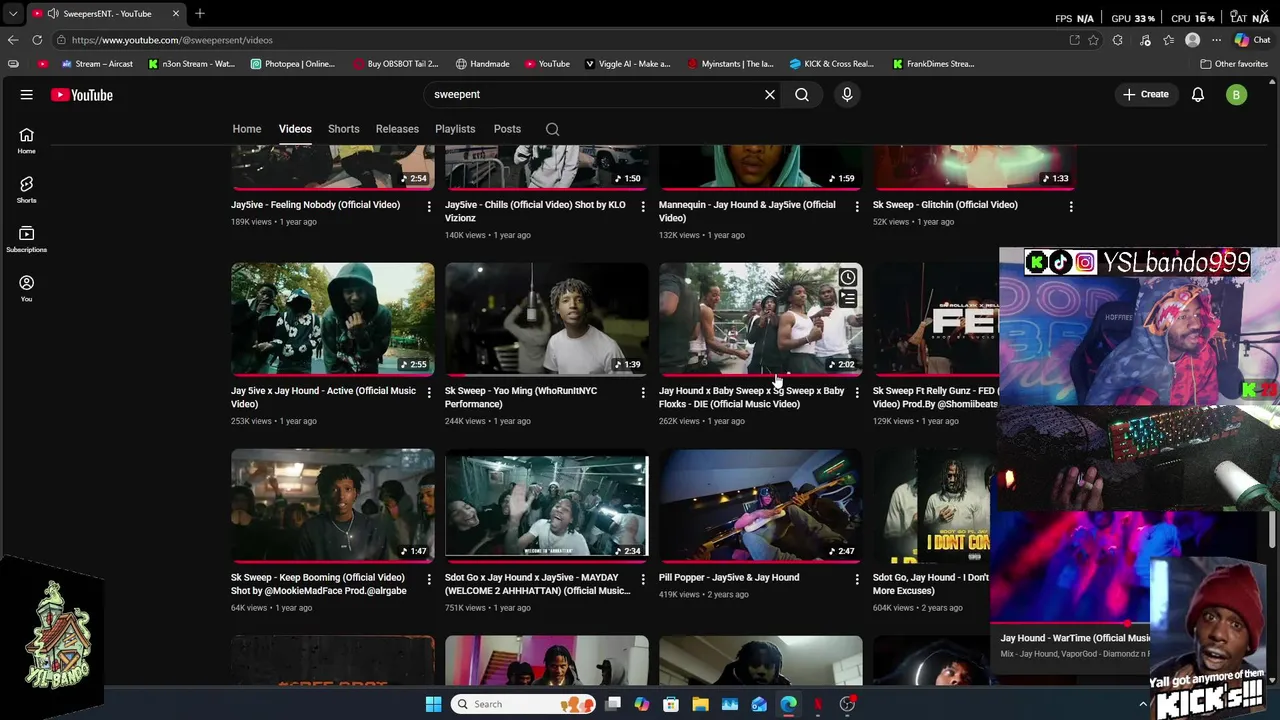1280x720 pixels.
Task: Expand the tab actions dropdown arrow
Action: tap(13, 14)
